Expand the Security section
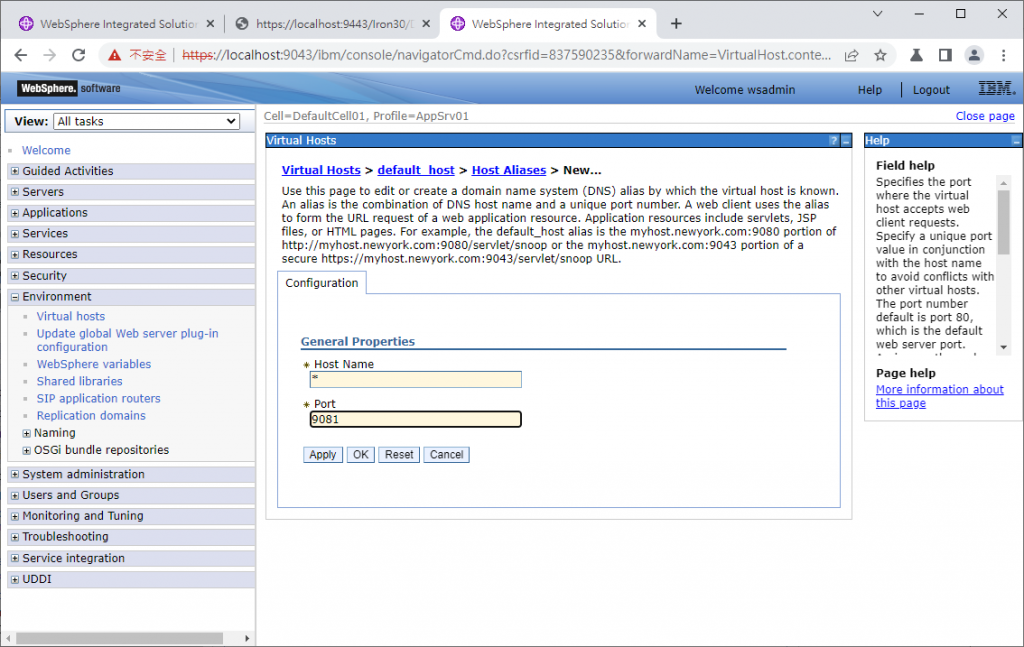The width and height of the screenshot is (1024, 647). [15, 276]
